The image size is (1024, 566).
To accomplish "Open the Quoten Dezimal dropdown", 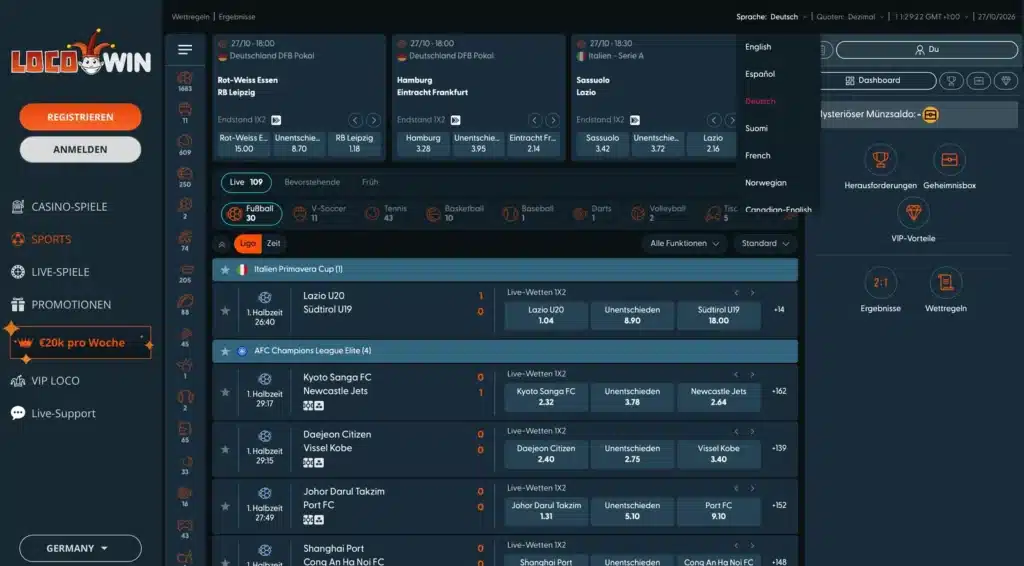I will 850,17.
